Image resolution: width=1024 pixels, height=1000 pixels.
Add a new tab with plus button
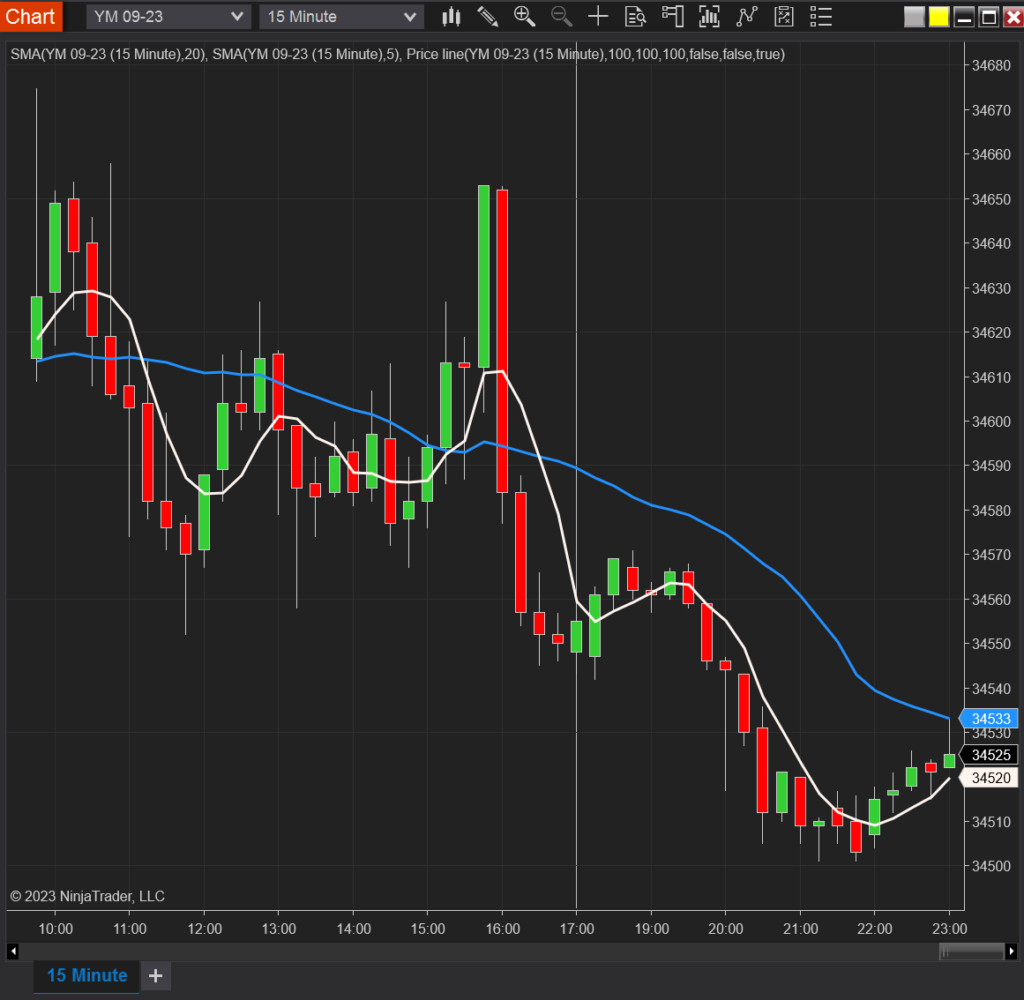[156, 975]
